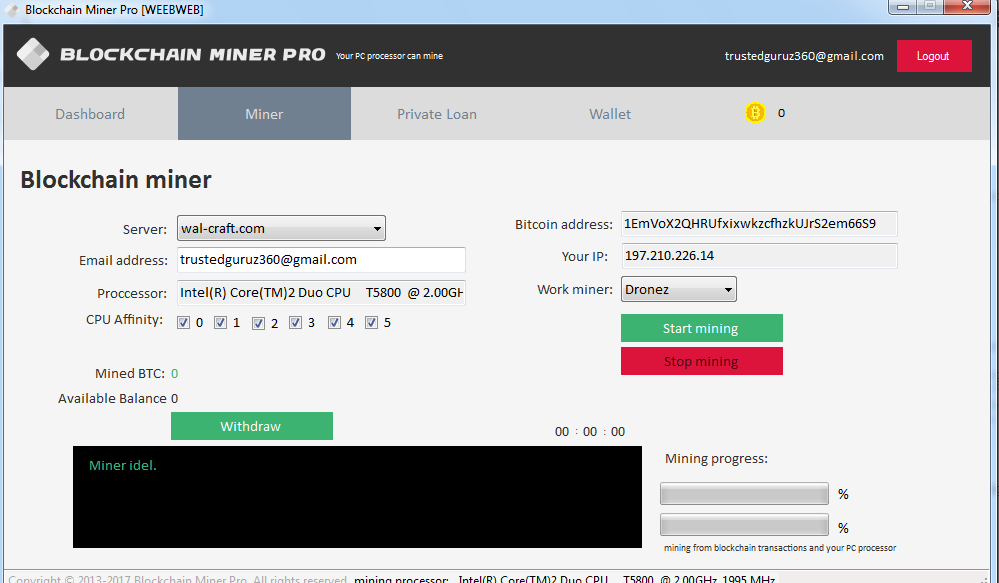Image resolution: width=999 pixels, height=583 pixels.
Task: Click the 'Miner idel.' console status text
Action: 123,465
